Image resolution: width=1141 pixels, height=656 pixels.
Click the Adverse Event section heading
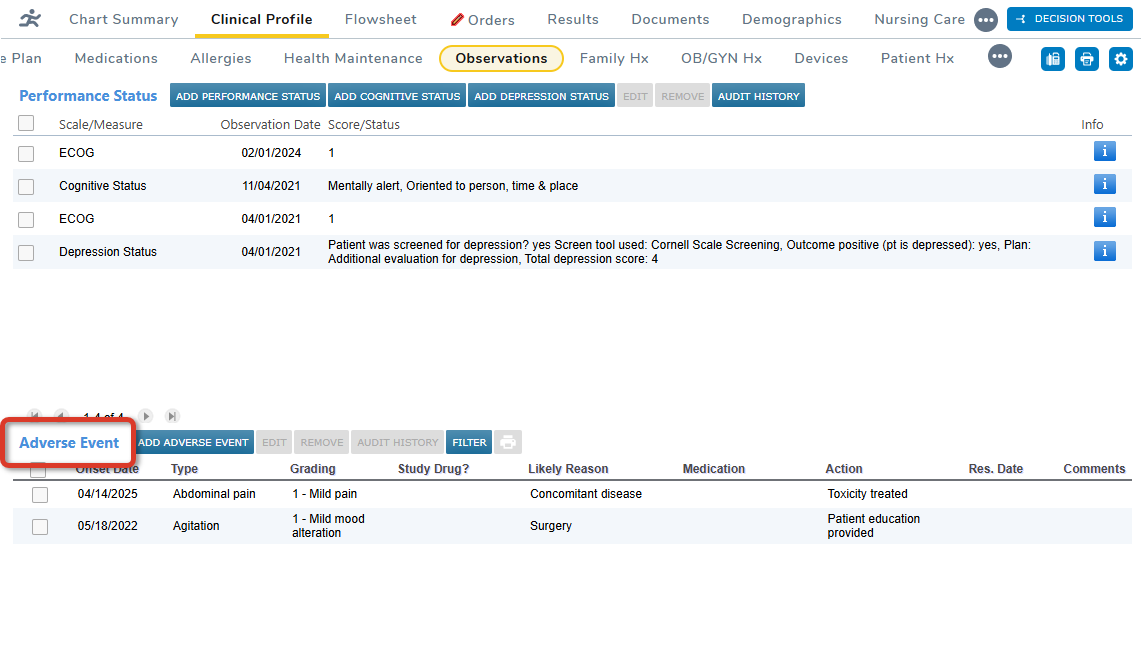69,443
